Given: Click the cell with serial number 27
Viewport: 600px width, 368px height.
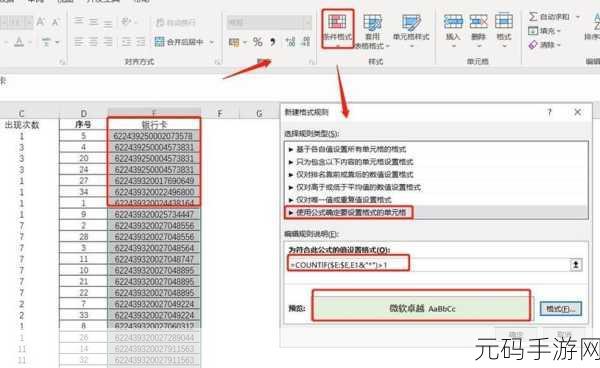Looking at the screenshot, I should 83,181.
